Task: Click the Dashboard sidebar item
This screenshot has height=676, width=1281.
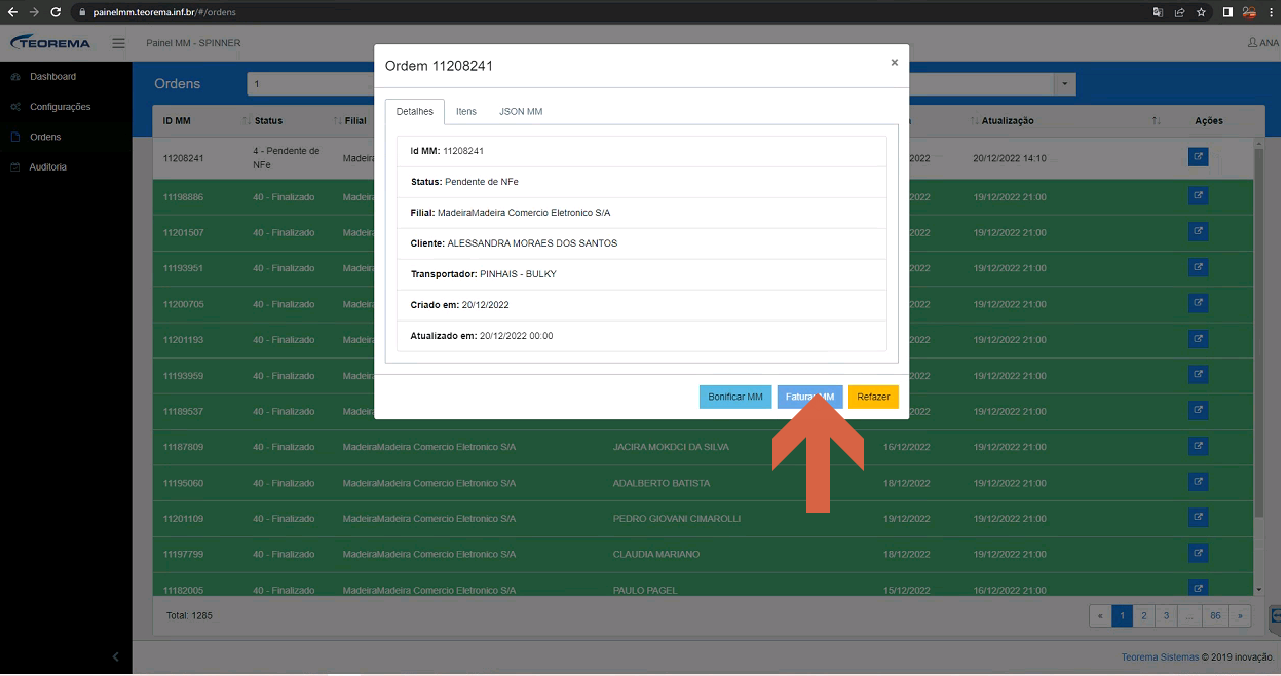Action: point(52,76)
